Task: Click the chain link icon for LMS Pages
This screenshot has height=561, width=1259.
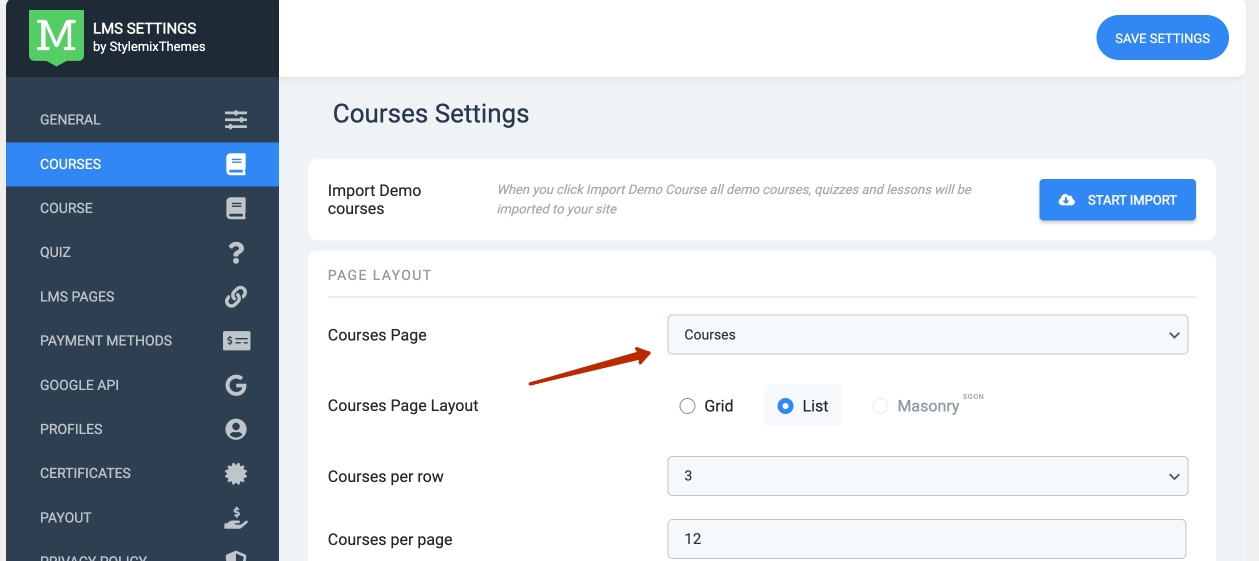Action: 236,297
